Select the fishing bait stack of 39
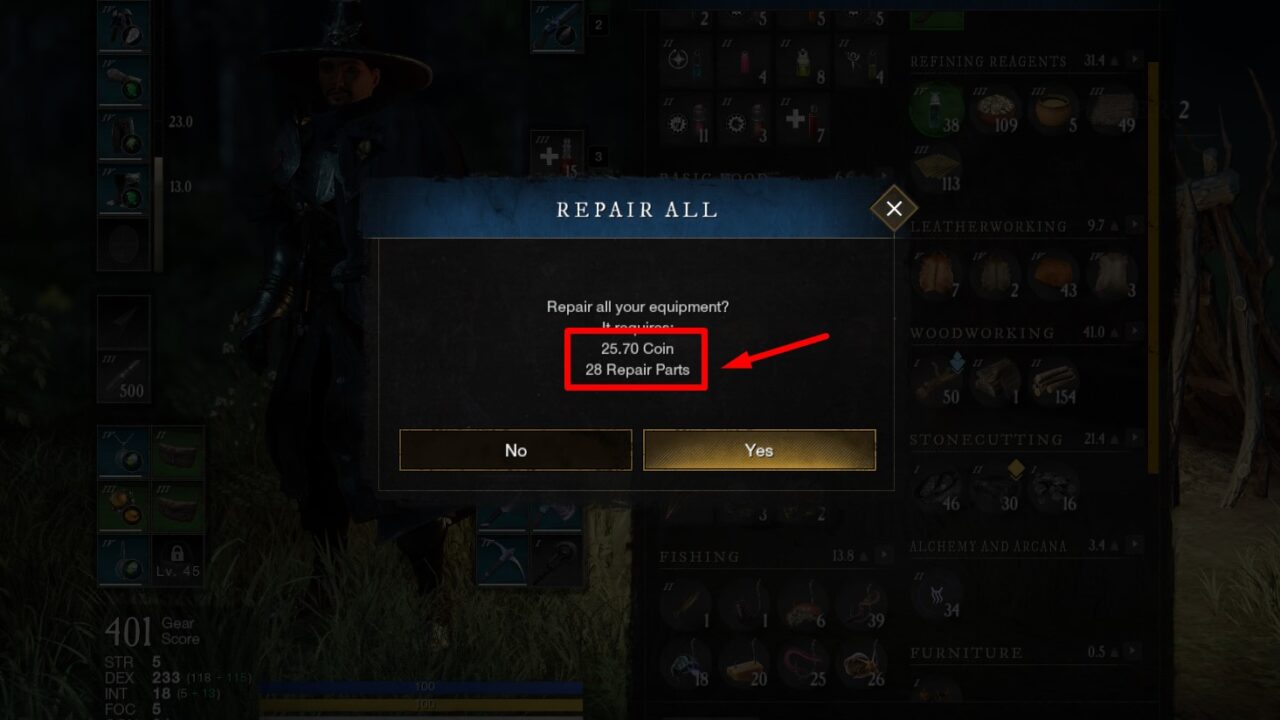The image size is (1280, 720). (x=861, y=604)
